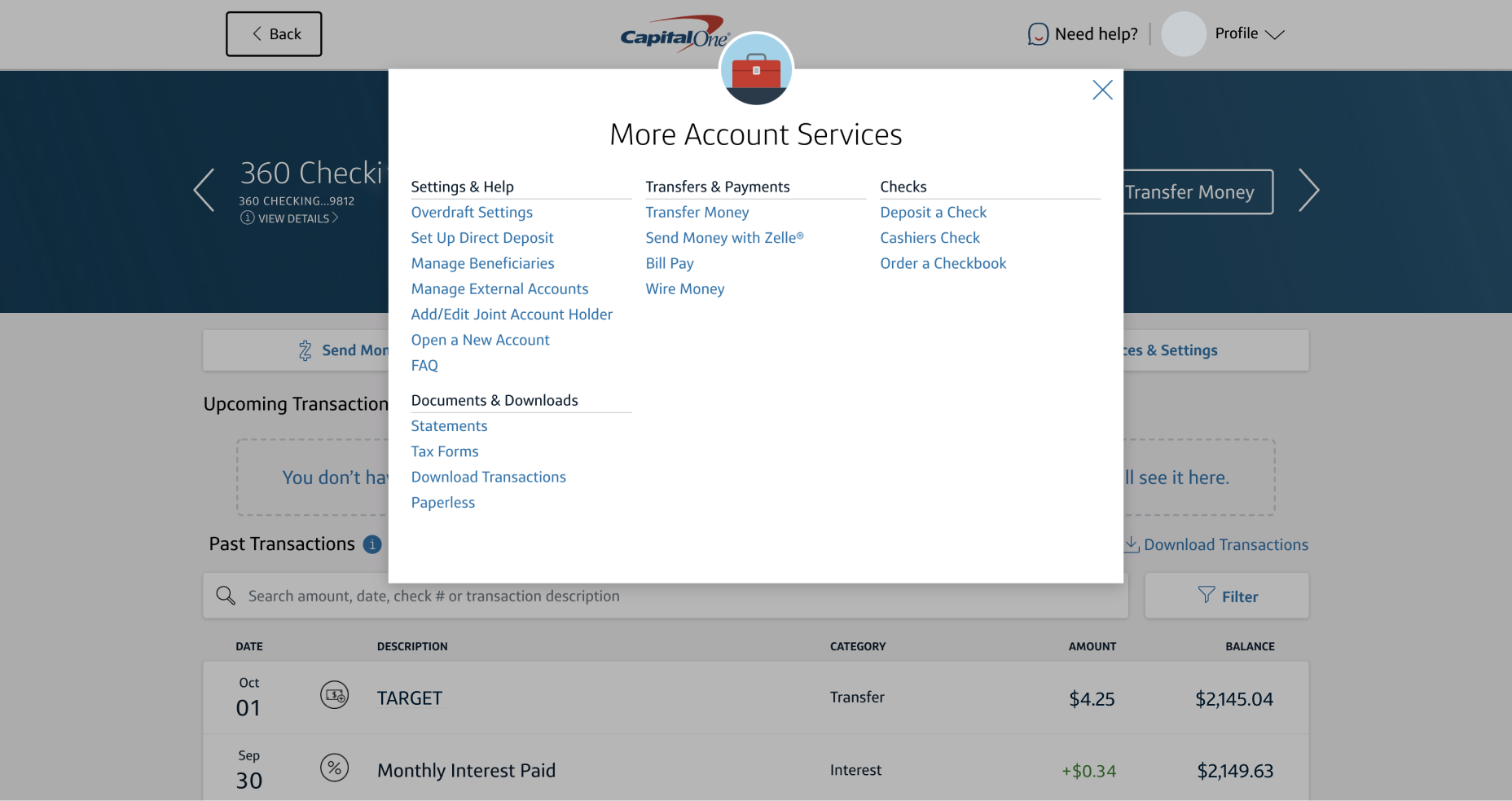Click the percent icon next to Monthly Interest Paid
The image size is (1512, 801).
tap(334, 768)
